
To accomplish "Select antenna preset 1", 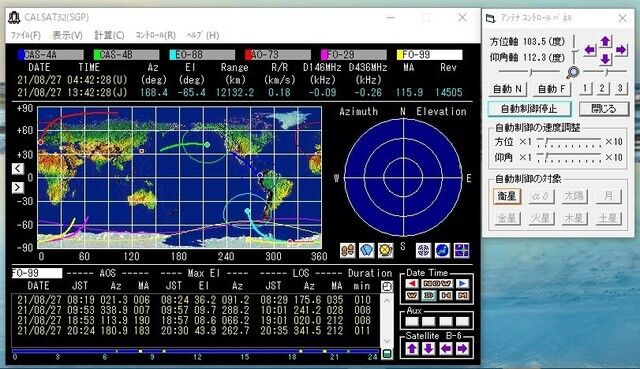I will coord(585,88).
